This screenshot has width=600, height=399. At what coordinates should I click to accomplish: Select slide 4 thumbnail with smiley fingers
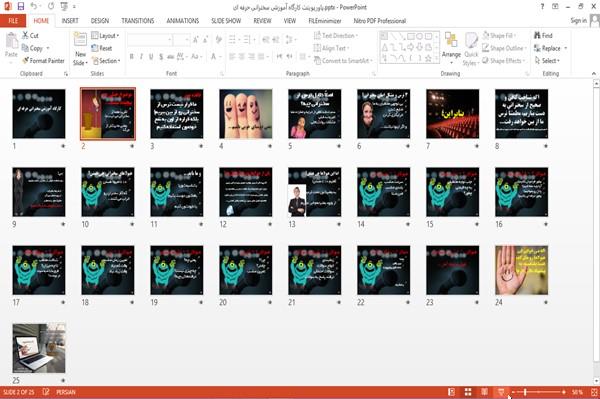246,114
